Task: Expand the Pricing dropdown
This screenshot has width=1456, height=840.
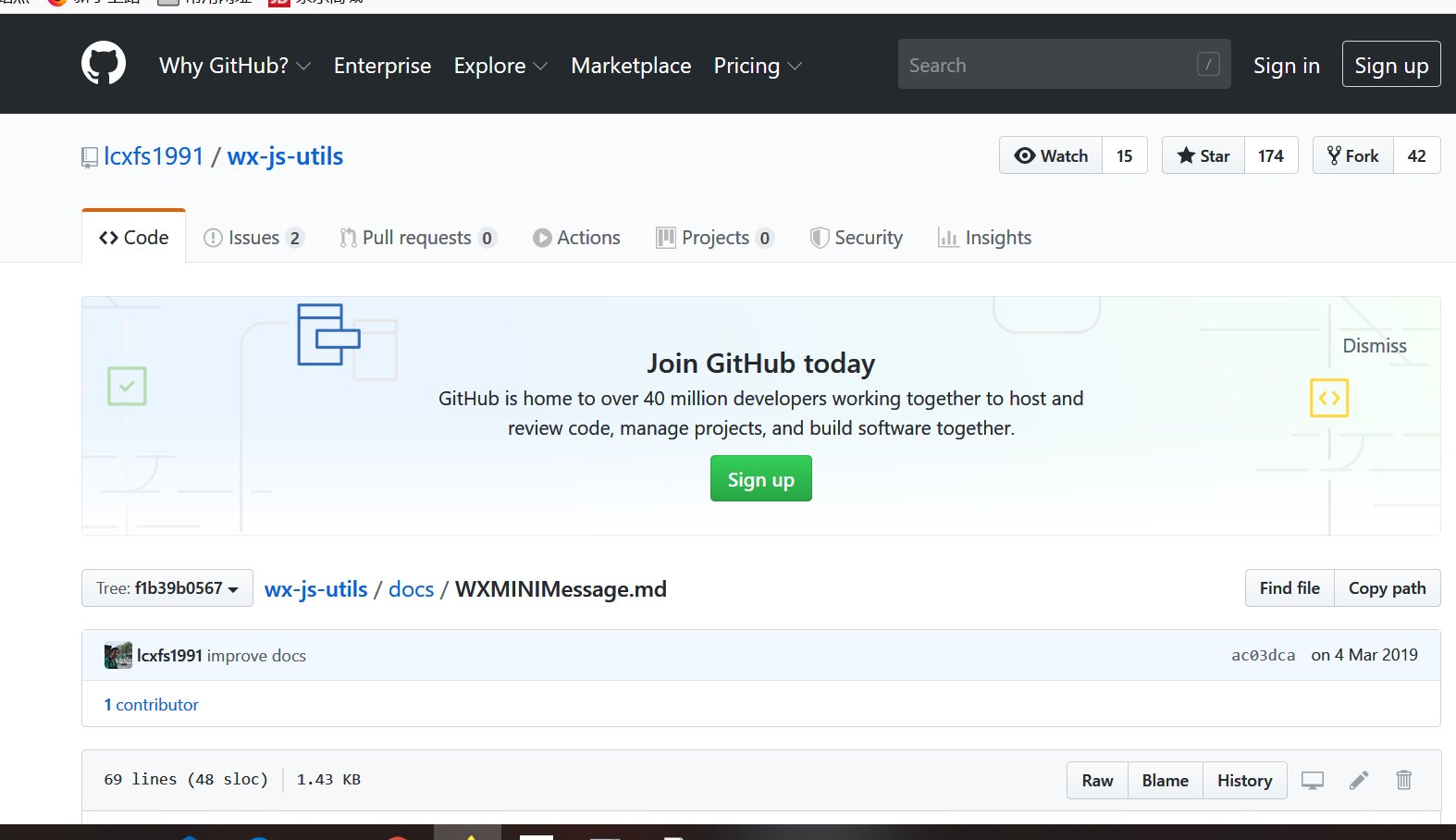Action: [758, 66]
